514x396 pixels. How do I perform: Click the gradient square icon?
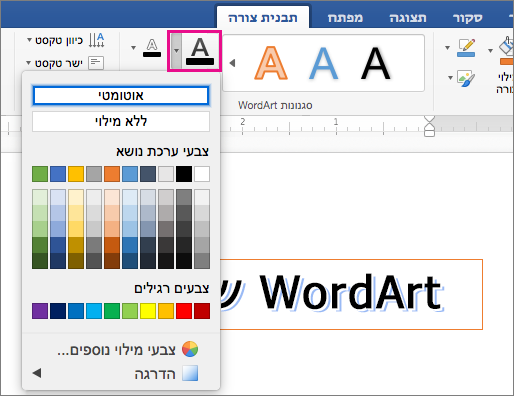[190, 373]
